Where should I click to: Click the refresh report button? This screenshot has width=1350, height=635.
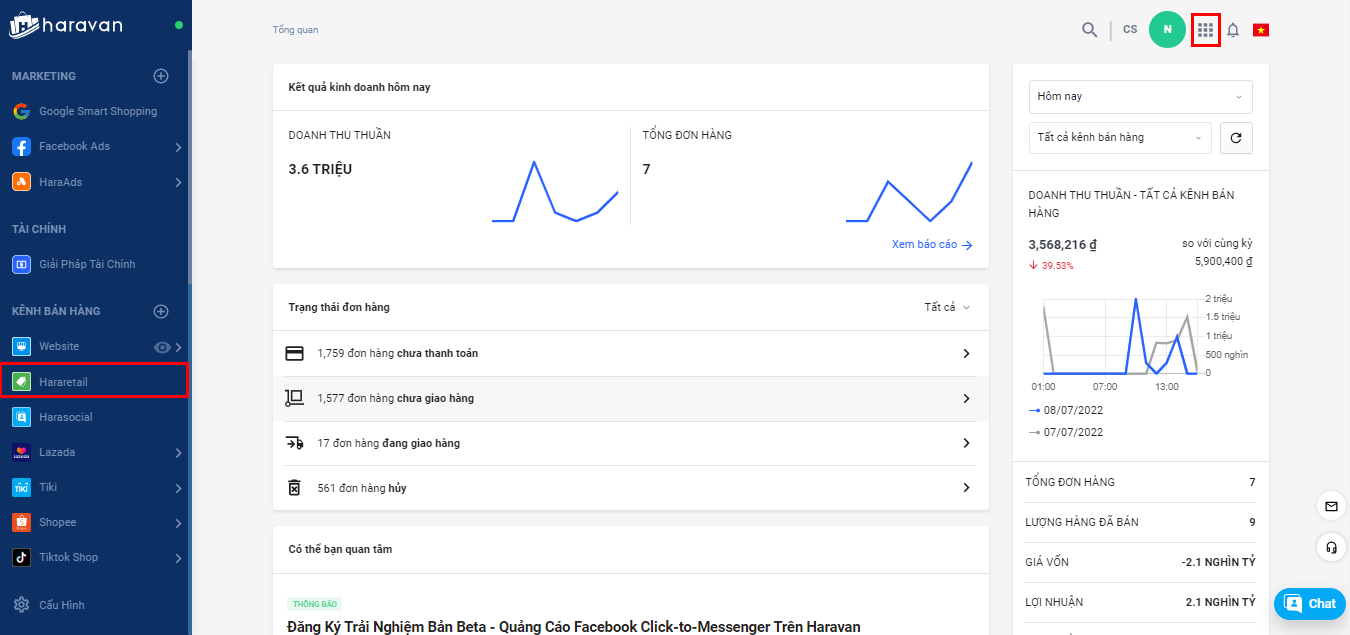(1236, 138)
